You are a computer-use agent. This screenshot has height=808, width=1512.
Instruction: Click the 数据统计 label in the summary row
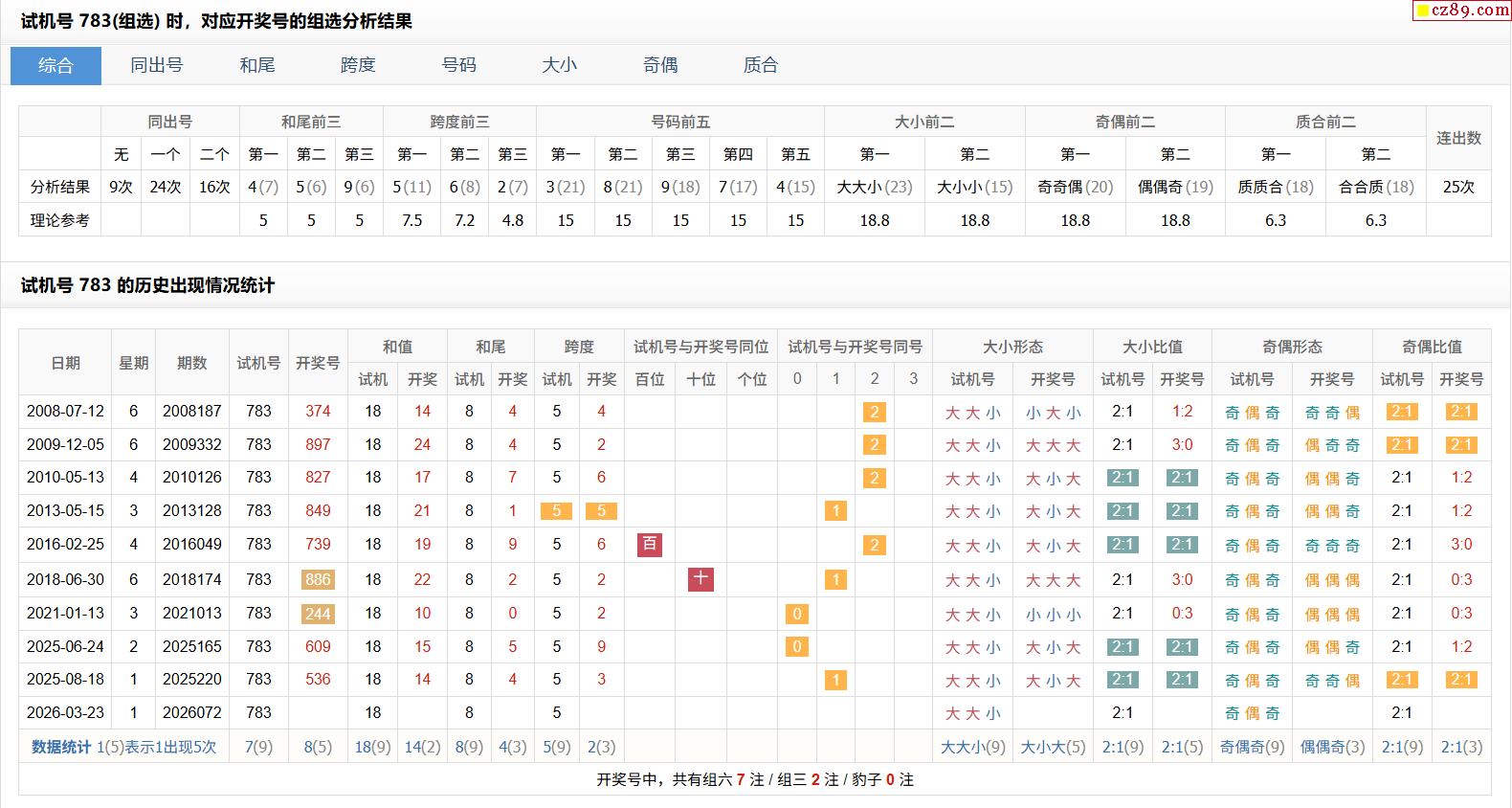[x=61, y=747]
